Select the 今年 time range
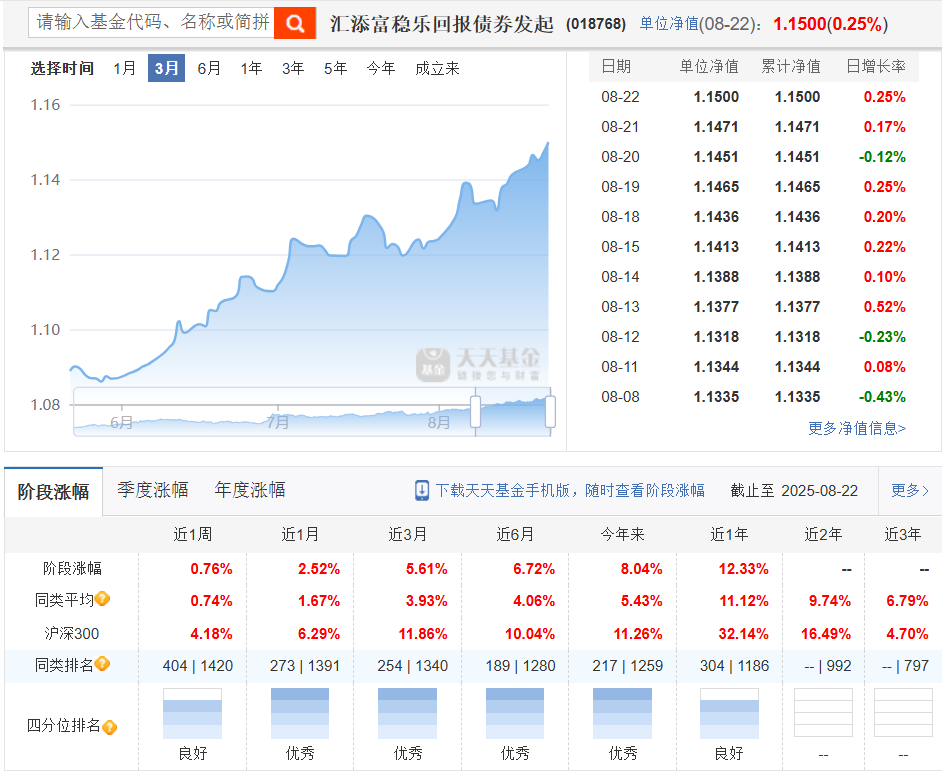942x773 pixels. pos(381,68)
